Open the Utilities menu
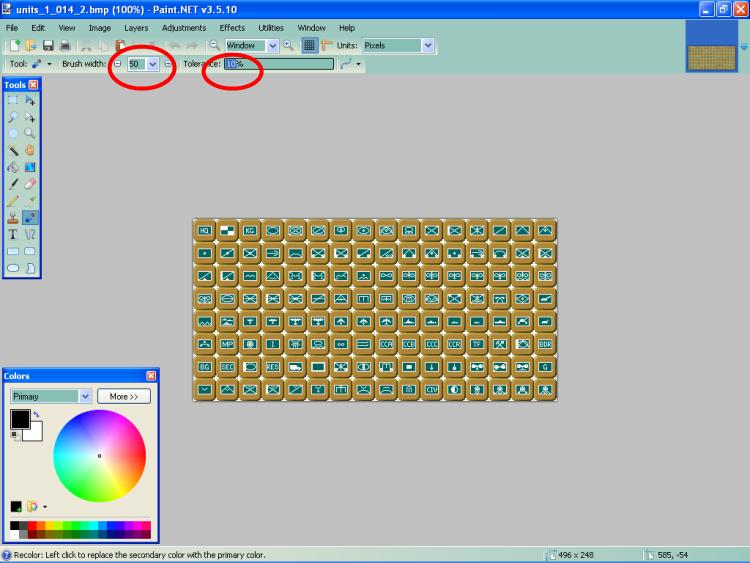 [x=271, y=28]
